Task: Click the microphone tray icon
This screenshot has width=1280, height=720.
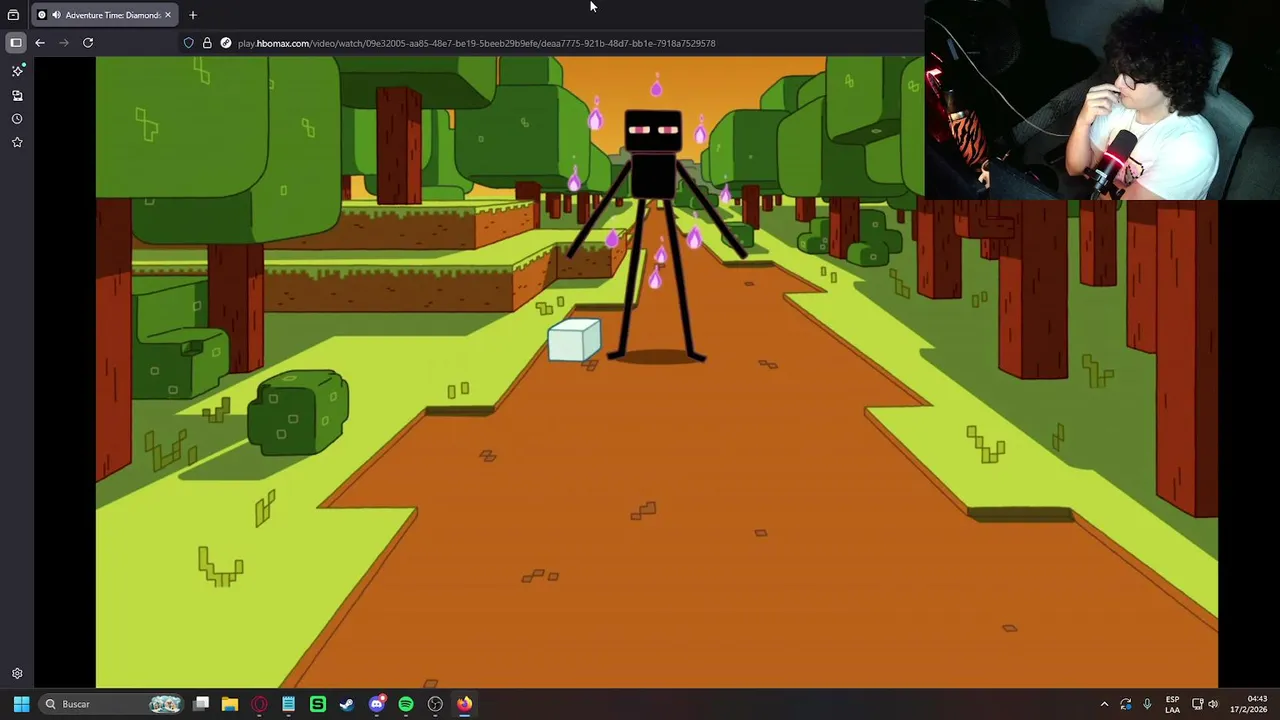Action: (1147, 704)
